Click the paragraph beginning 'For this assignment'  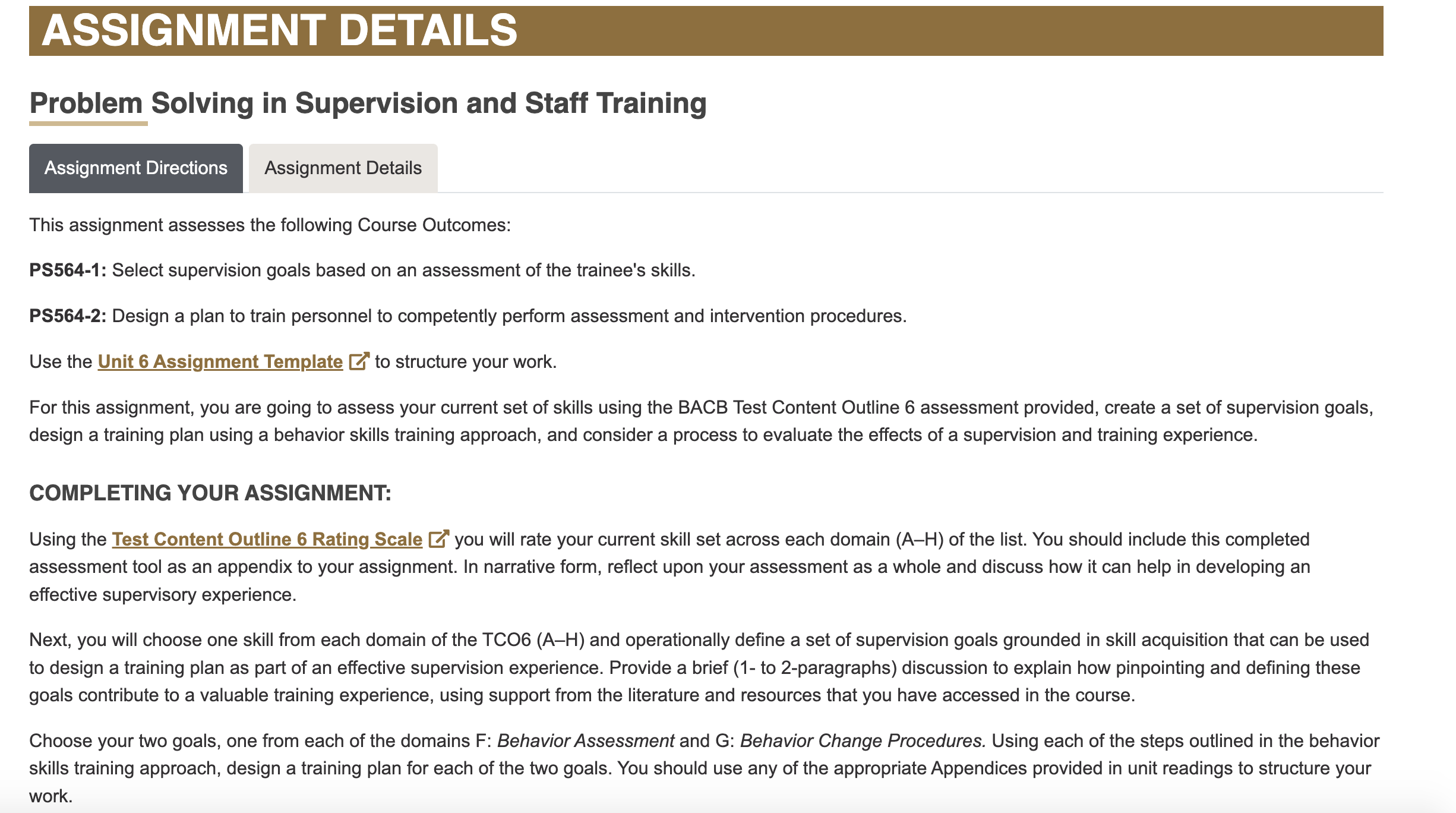tap(702, 421)
